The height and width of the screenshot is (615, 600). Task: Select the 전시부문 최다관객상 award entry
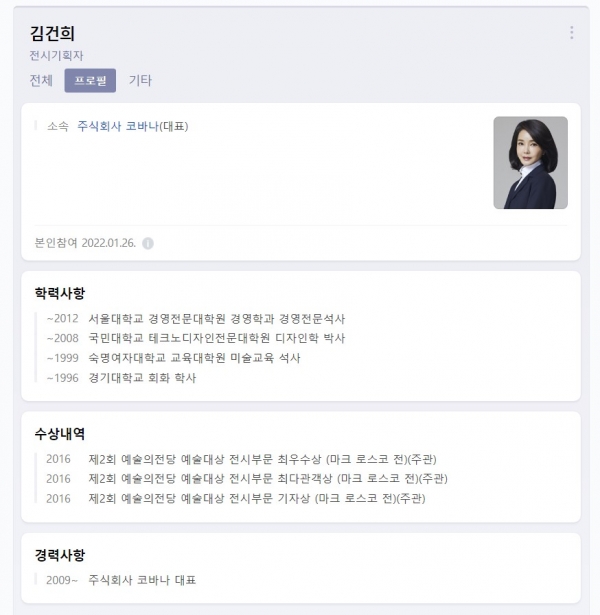tap(247, 479)
